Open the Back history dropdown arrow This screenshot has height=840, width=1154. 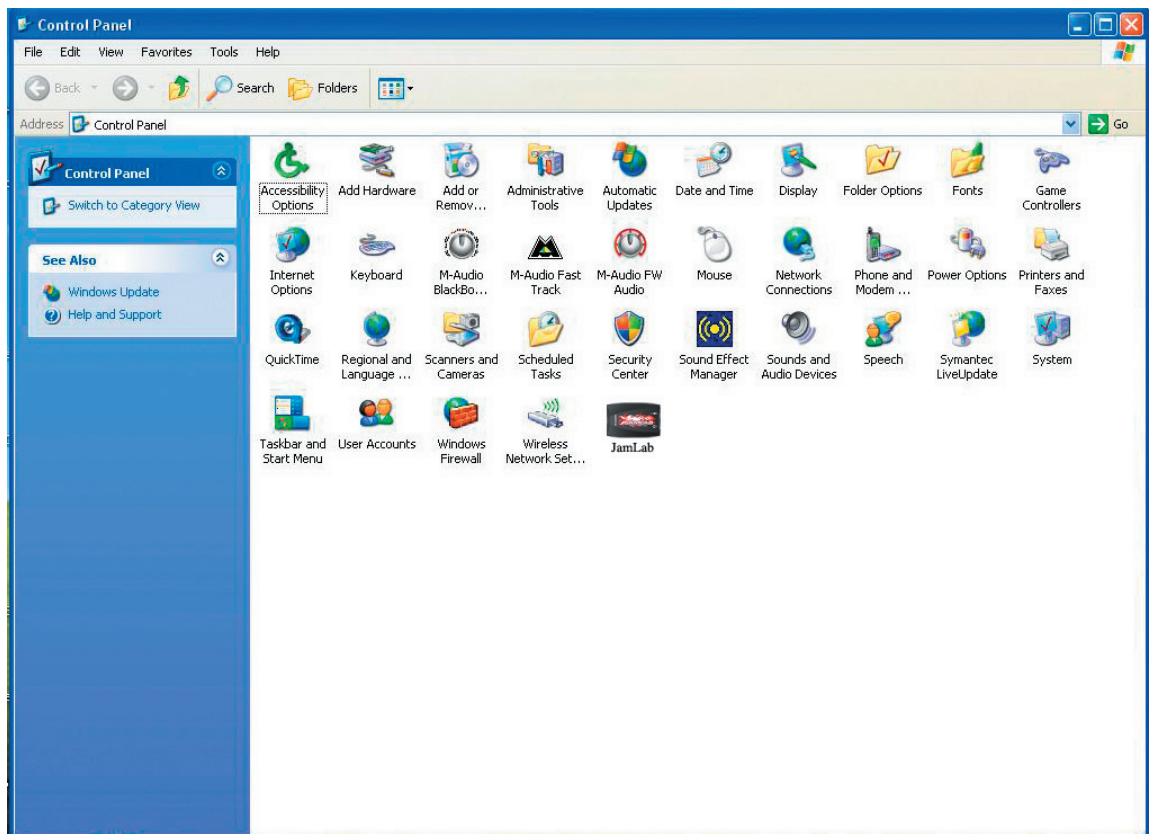[x=95, y=88]
